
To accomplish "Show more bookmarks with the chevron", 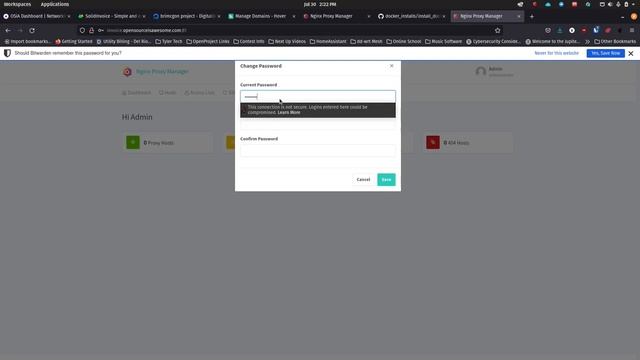I will point(587,41).
